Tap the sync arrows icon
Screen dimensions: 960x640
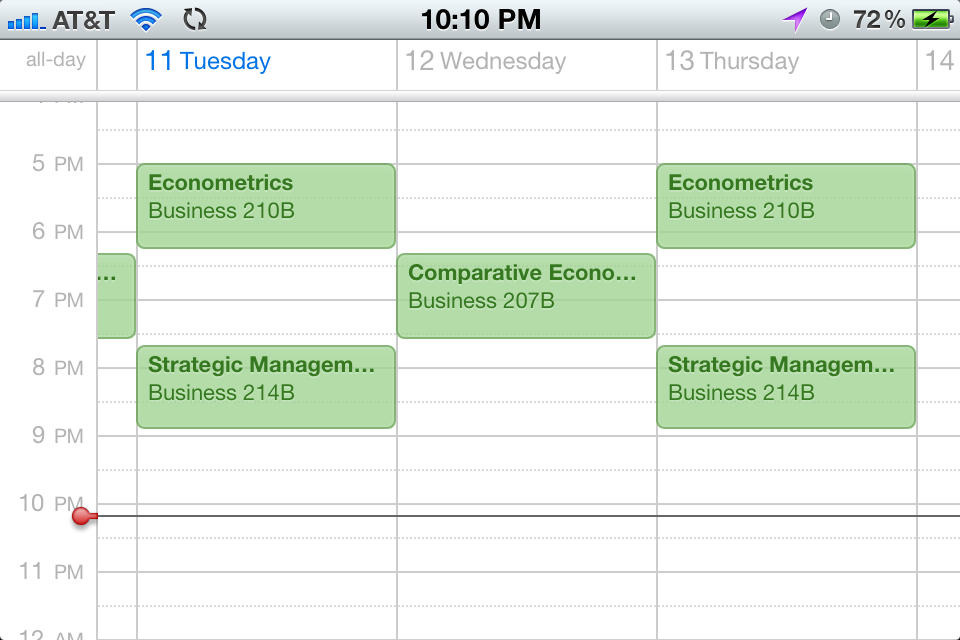[x=195, y=20]
